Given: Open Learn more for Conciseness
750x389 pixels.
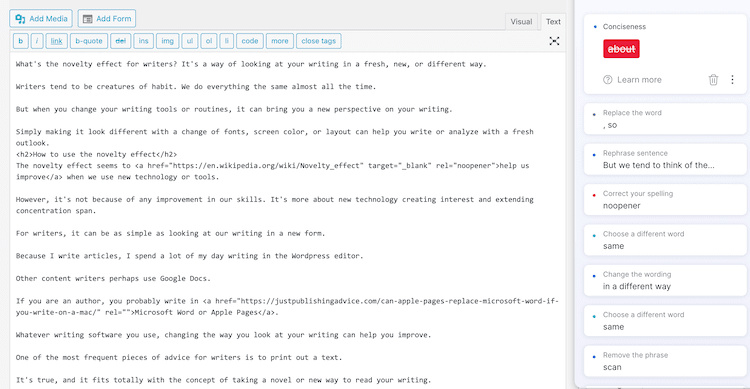Looking at the screenshot, I should click(x=639, y=80).
